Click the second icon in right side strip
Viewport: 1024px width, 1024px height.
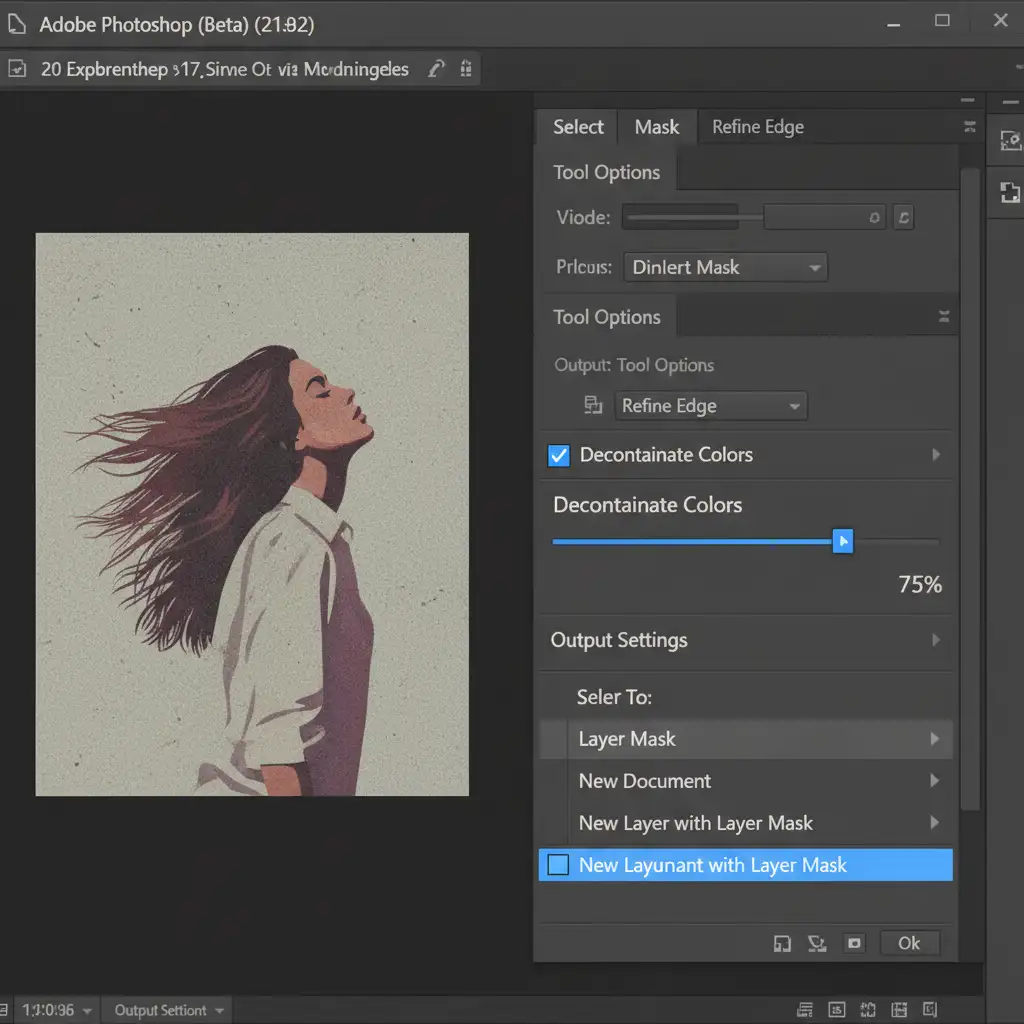1009,192
